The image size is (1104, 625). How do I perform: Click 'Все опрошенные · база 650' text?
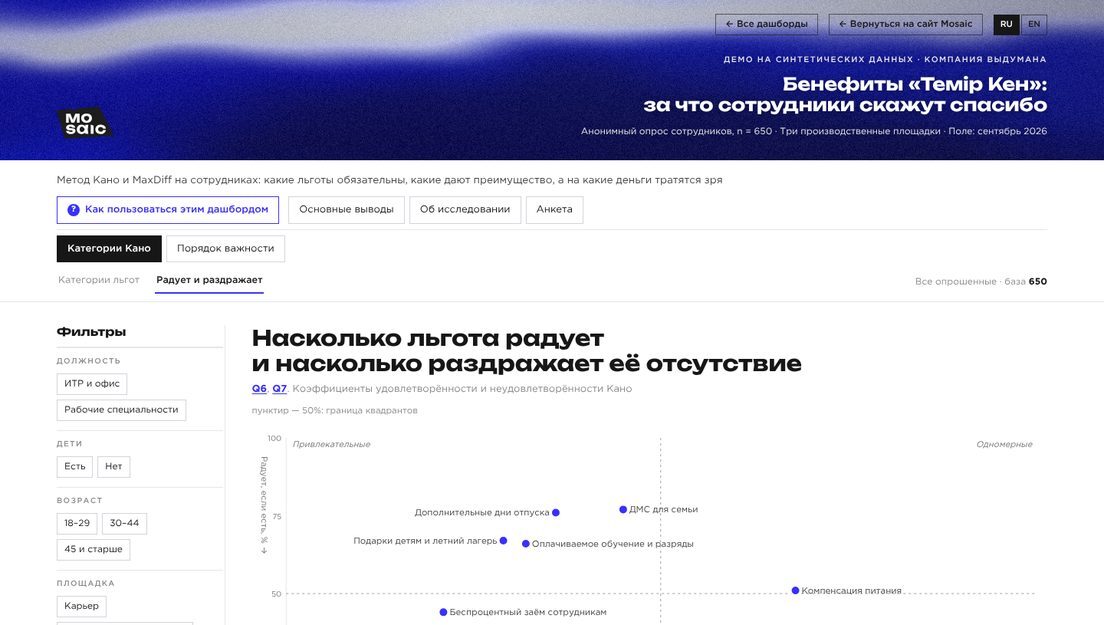(981, 282)
